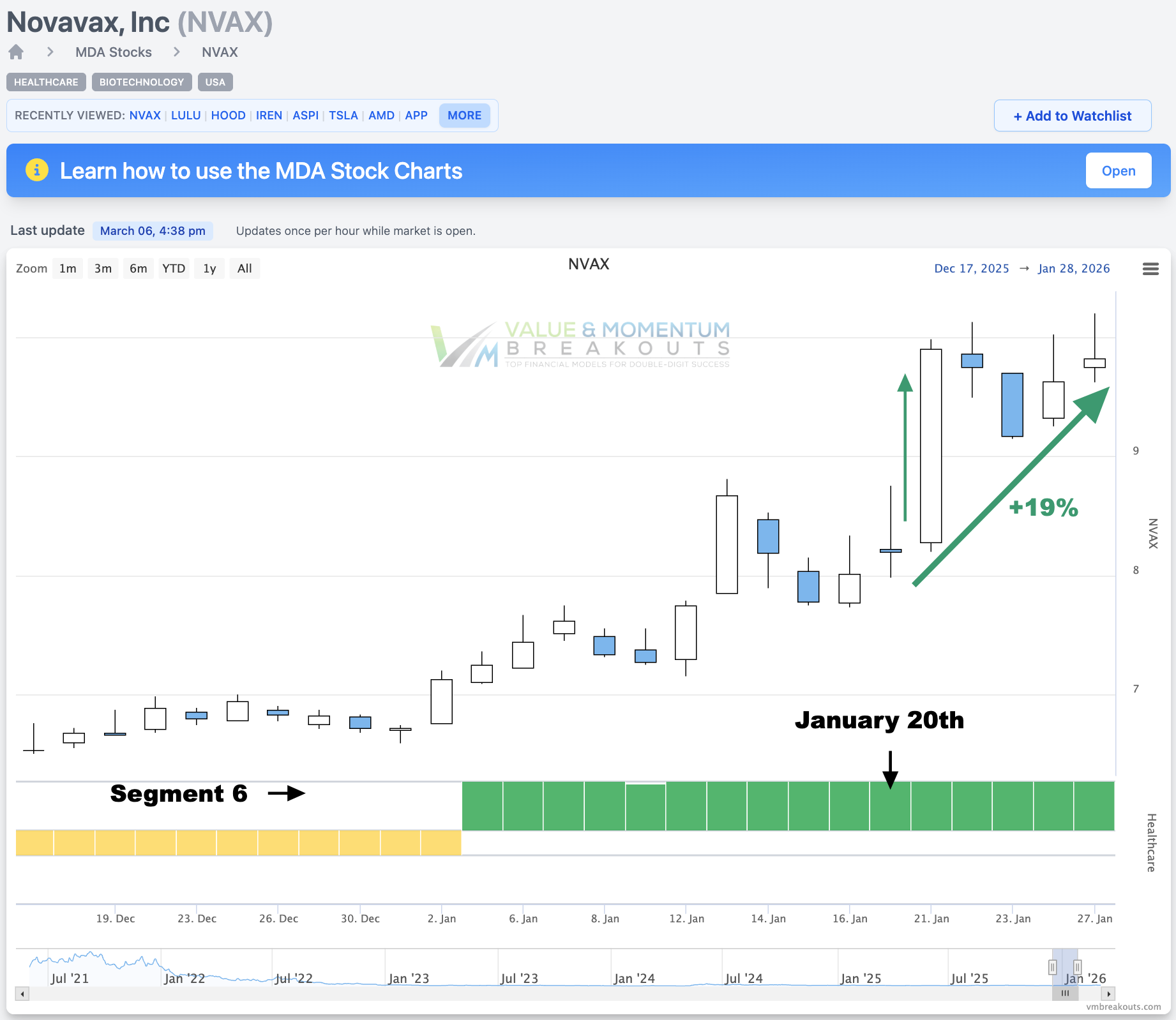Image resolution: width=1176 pixels, height=1020 pixels.
Task: Set chart zoom to 3m
Action: point(103,269)
